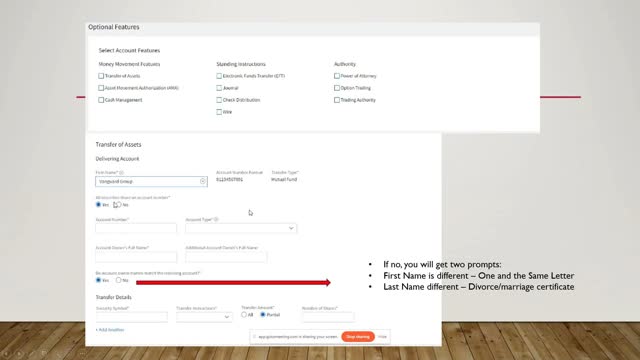Click the Add Another link

[x=110, y=330]
